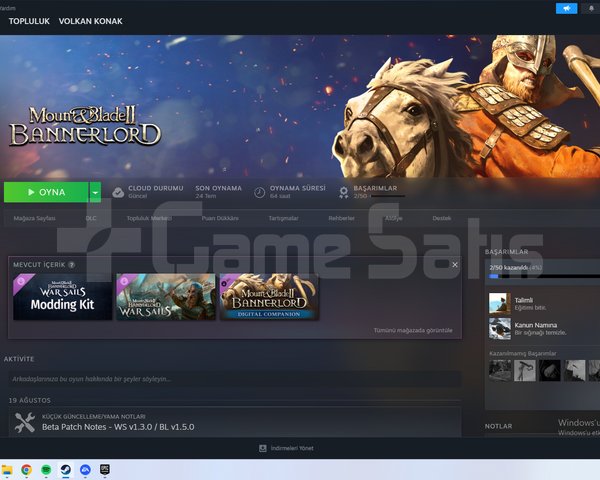
Task: Click the Mount & Blade II Bannerlord logo
Action: pyautogui.click(x=85, y=126)
